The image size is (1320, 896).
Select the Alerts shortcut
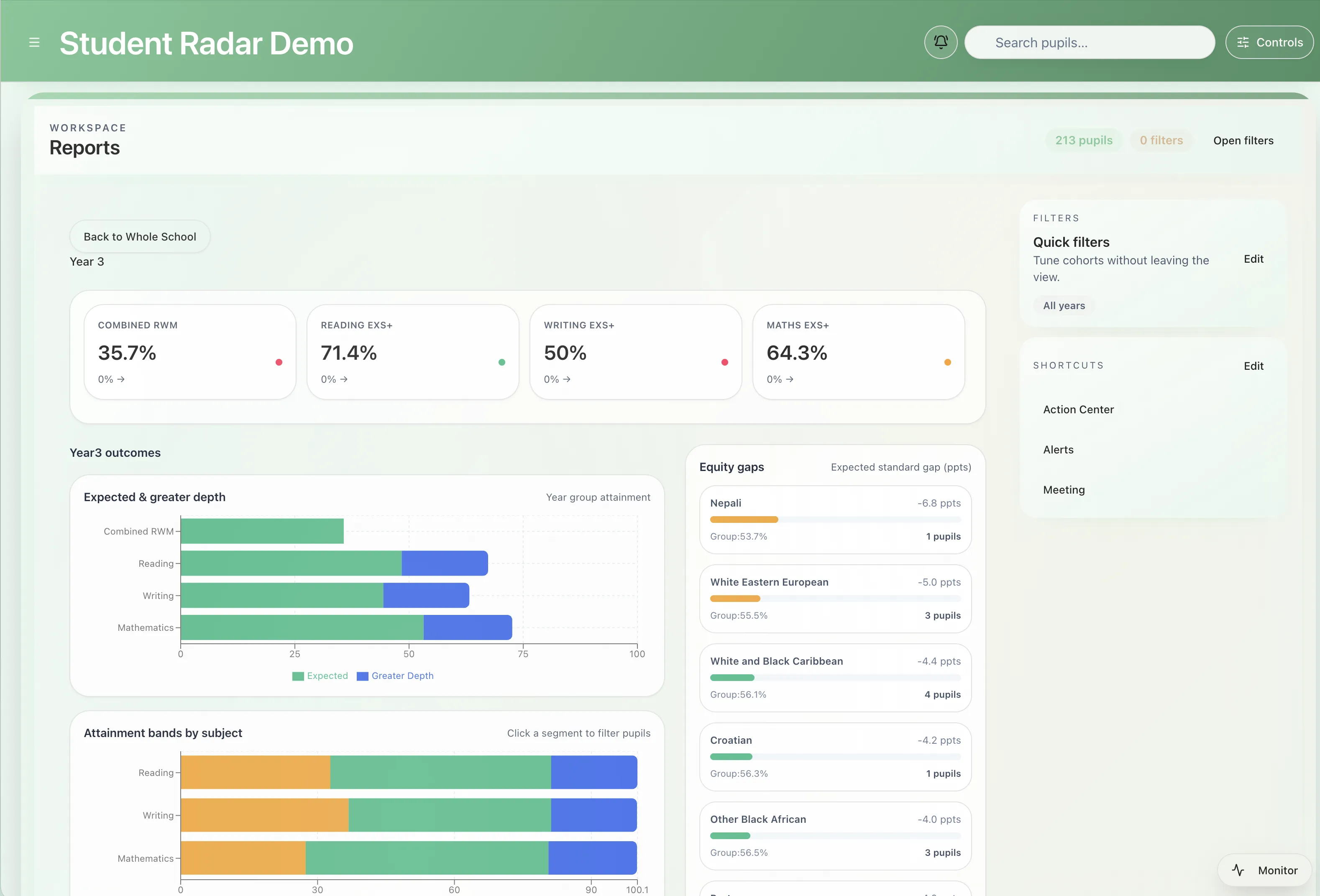(x=1058, y=449)
